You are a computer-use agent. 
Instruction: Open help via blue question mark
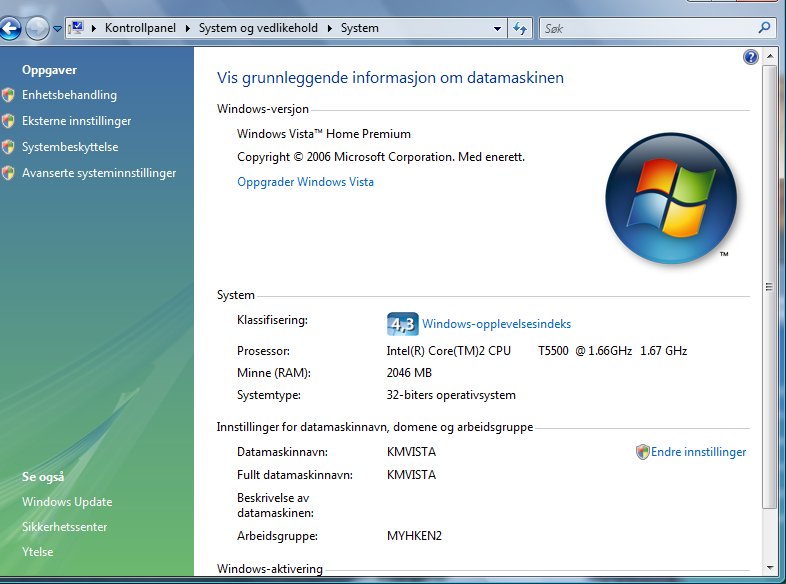[750, 57]
